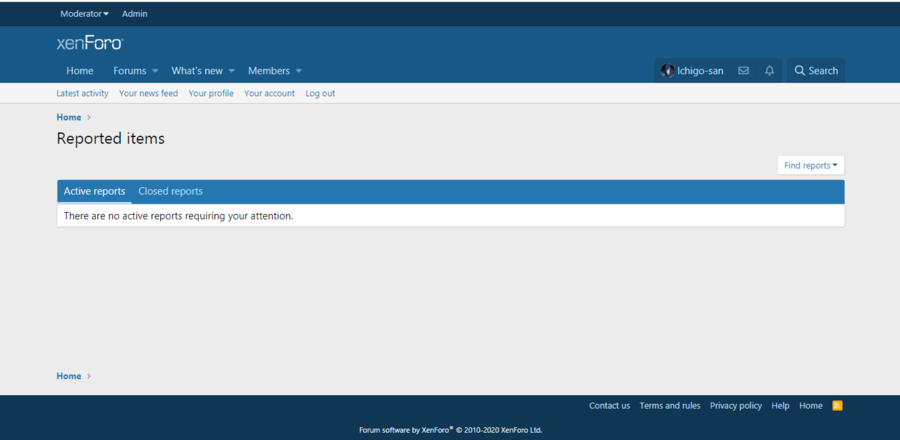Click the Ichigo-san user avatar

pyautogui.click(x=667, y=71)
